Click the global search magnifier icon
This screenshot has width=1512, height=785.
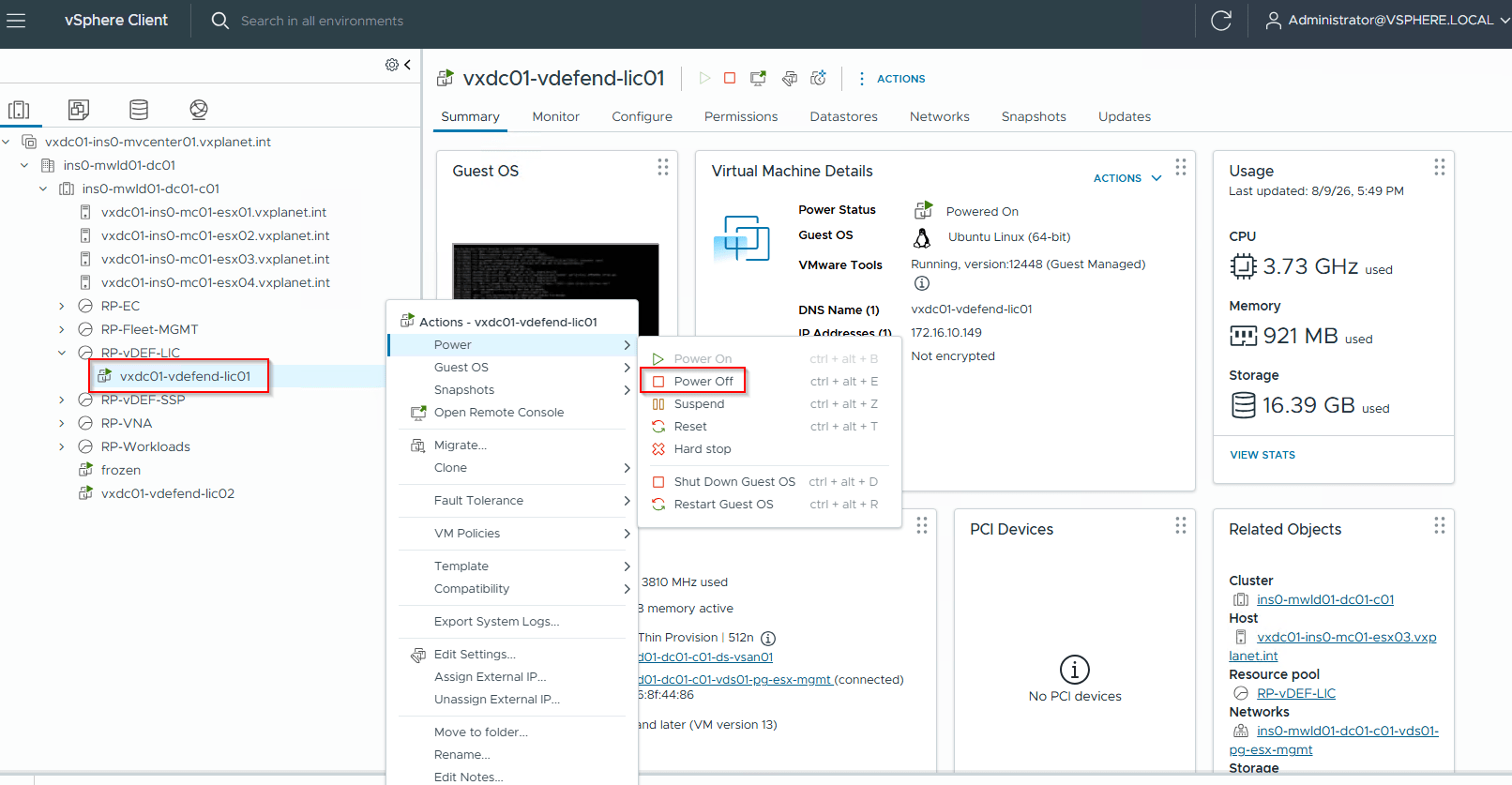pos(219,20)
